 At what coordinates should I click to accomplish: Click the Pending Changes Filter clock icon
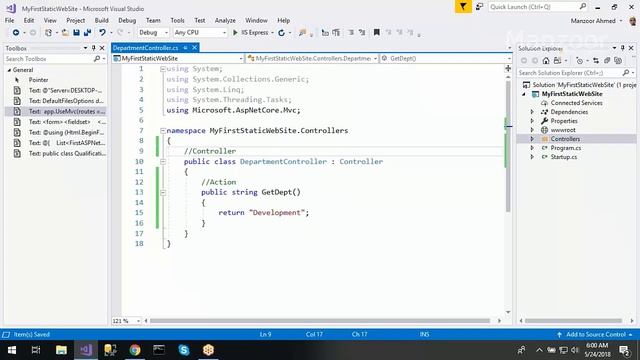579,60
